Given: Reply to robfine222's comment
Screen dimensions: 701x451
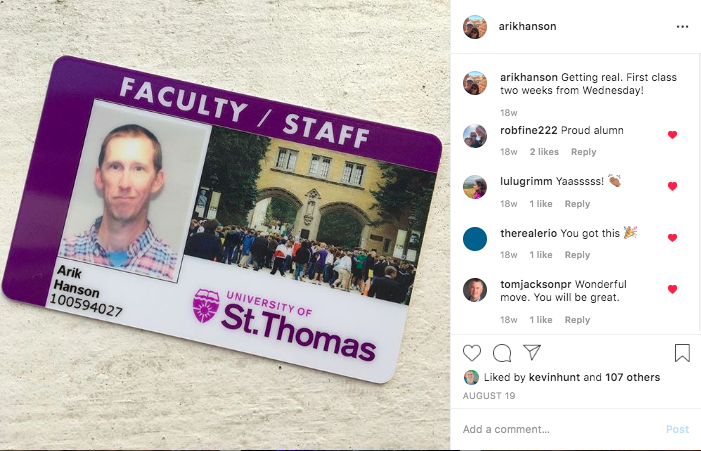Looking at the screenshot, I should 583,152.
